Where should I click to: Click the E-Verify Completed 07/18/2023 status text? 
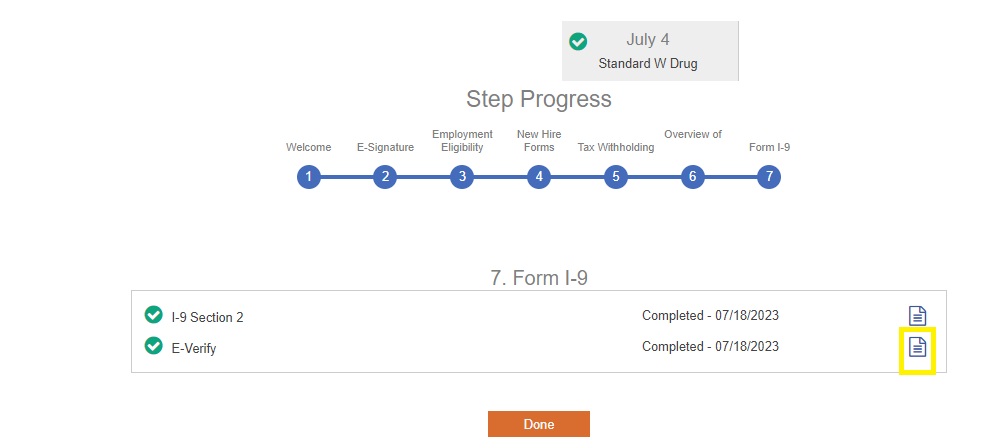coord(710,347)
